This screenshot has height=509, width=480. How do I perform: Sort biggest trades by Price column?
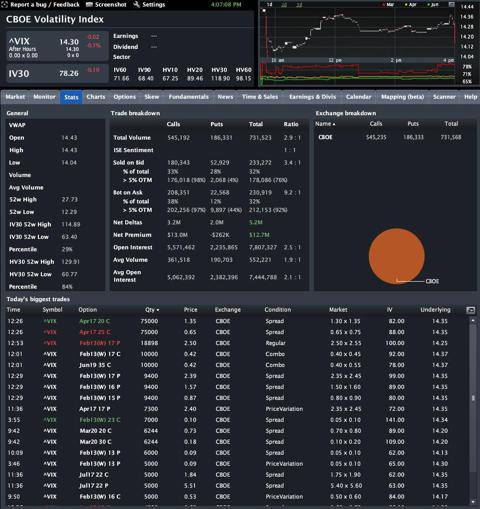(x=190, y=310)
